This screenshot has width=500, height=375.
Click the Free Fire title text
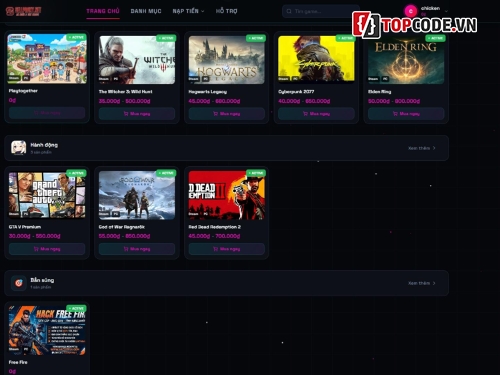(18, 362)
